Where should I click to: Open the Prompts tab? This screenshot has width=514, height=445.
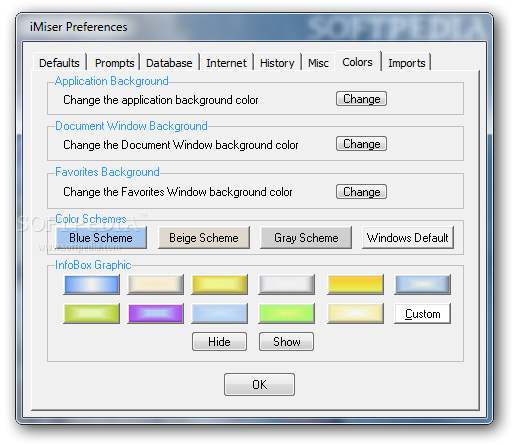[x=114, y=63]
